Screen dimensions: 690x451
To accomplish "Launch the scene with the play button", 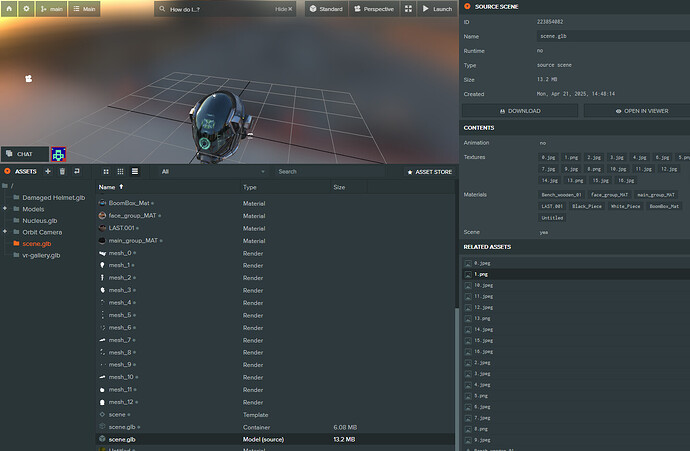I will [x=436, y=8].
